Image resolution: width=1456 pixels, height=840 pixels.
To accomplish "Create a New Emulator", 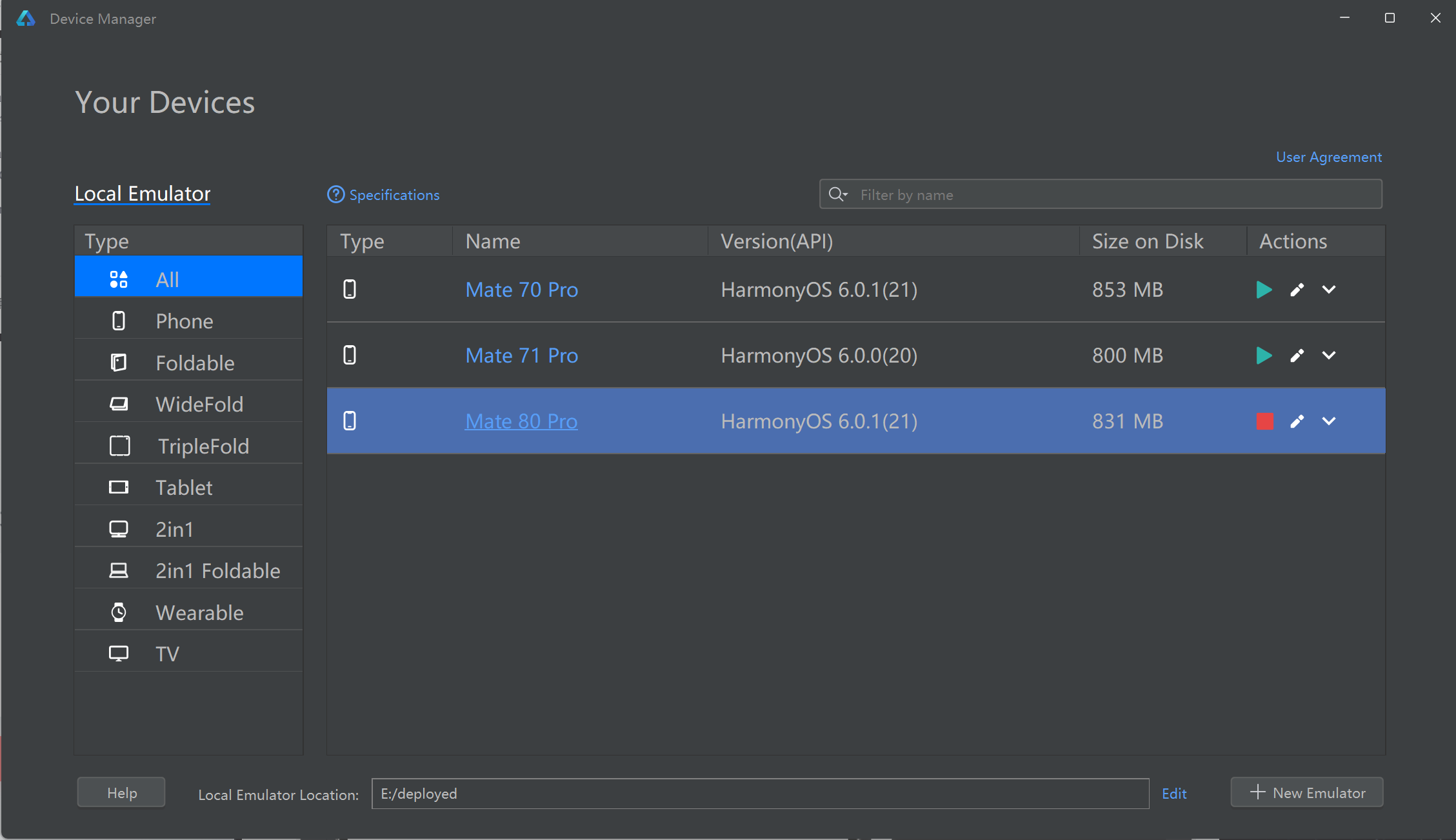I will [x=1307, y=792].
